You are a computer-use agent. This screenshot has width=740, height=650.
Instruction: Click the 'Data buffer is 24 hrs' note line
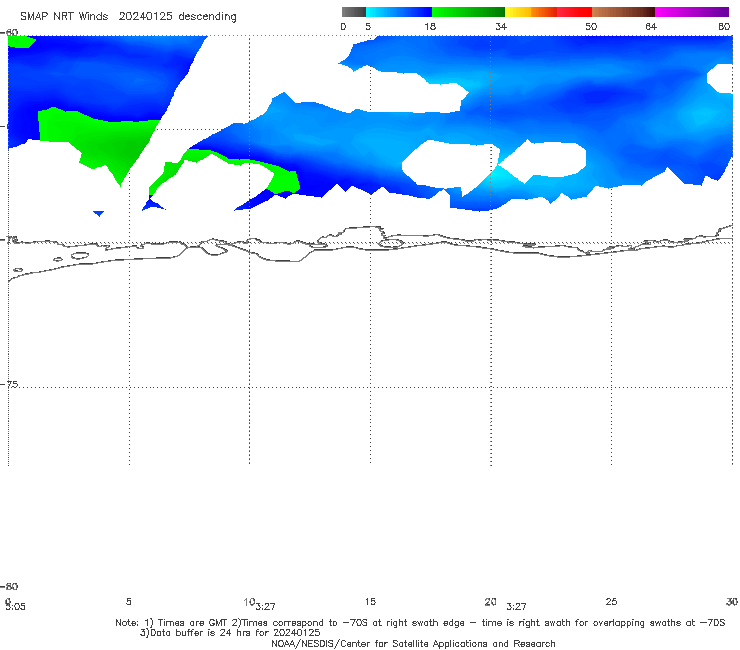[x=230, y=633]
